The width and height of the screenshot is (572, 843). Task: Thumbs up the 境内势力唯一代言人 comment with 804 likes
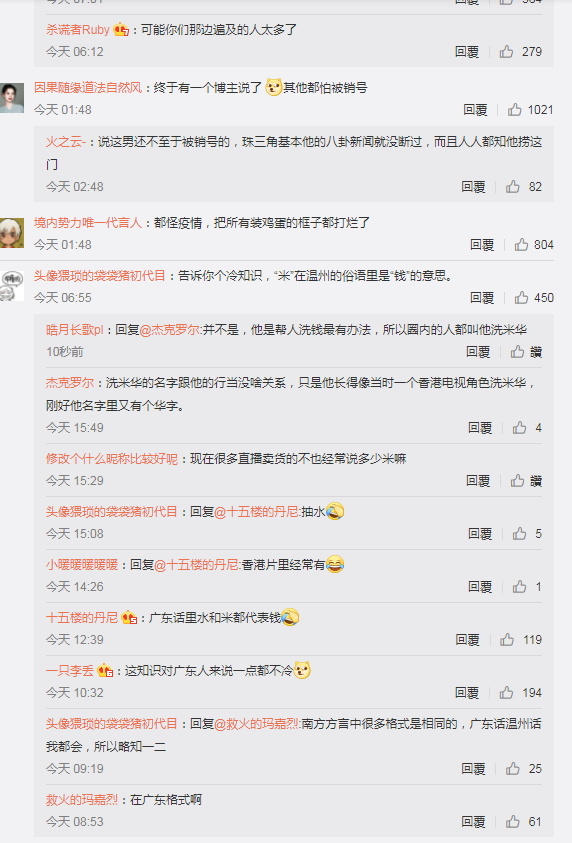coord(521,245)
